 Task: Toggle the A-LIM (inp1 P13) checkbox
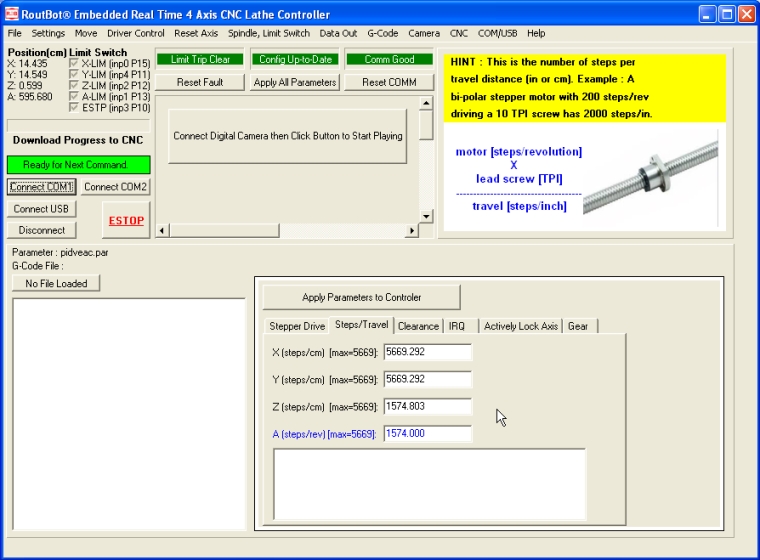pyautogui.click(x=74, y=96)
